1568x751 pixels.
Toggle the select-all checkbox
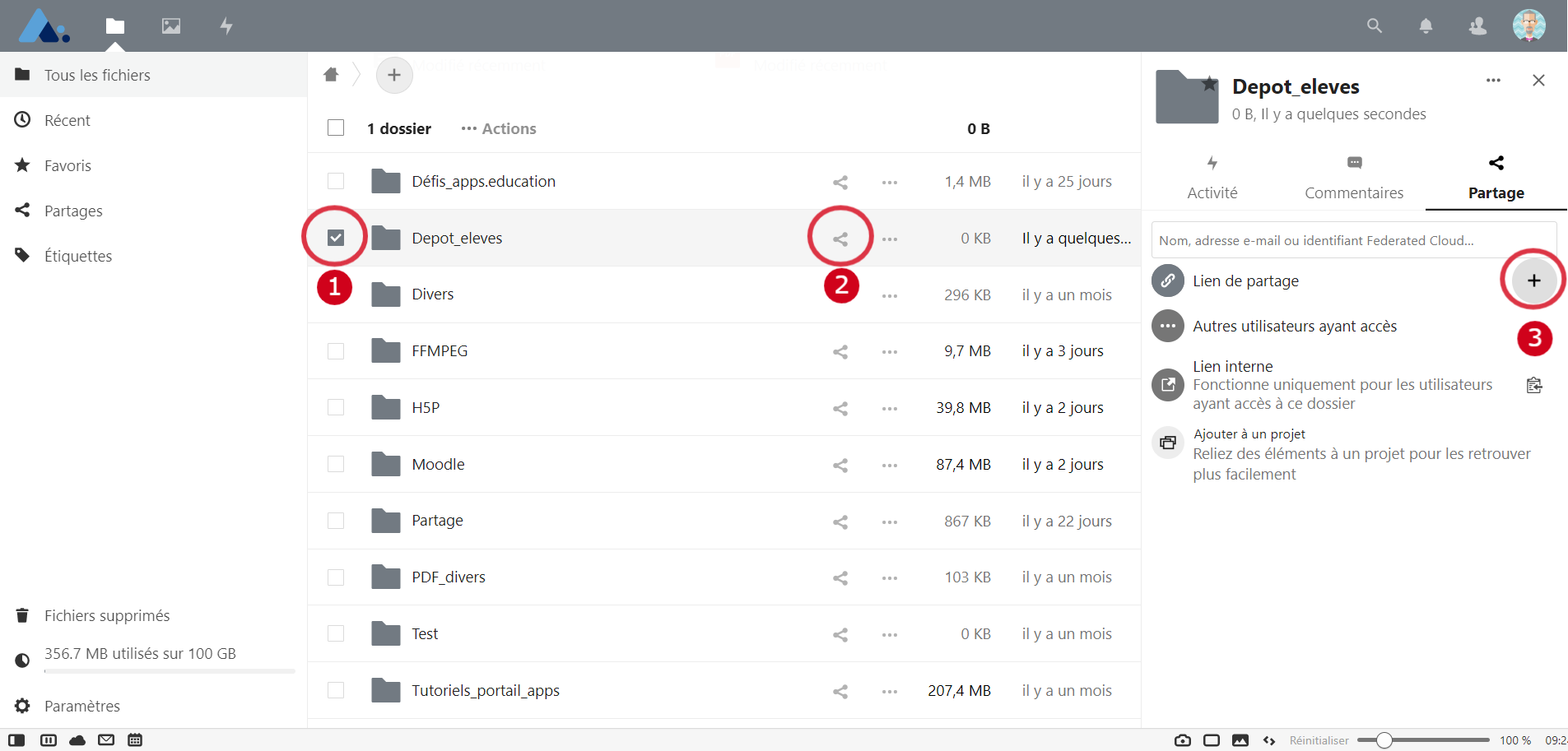(336, 128)
